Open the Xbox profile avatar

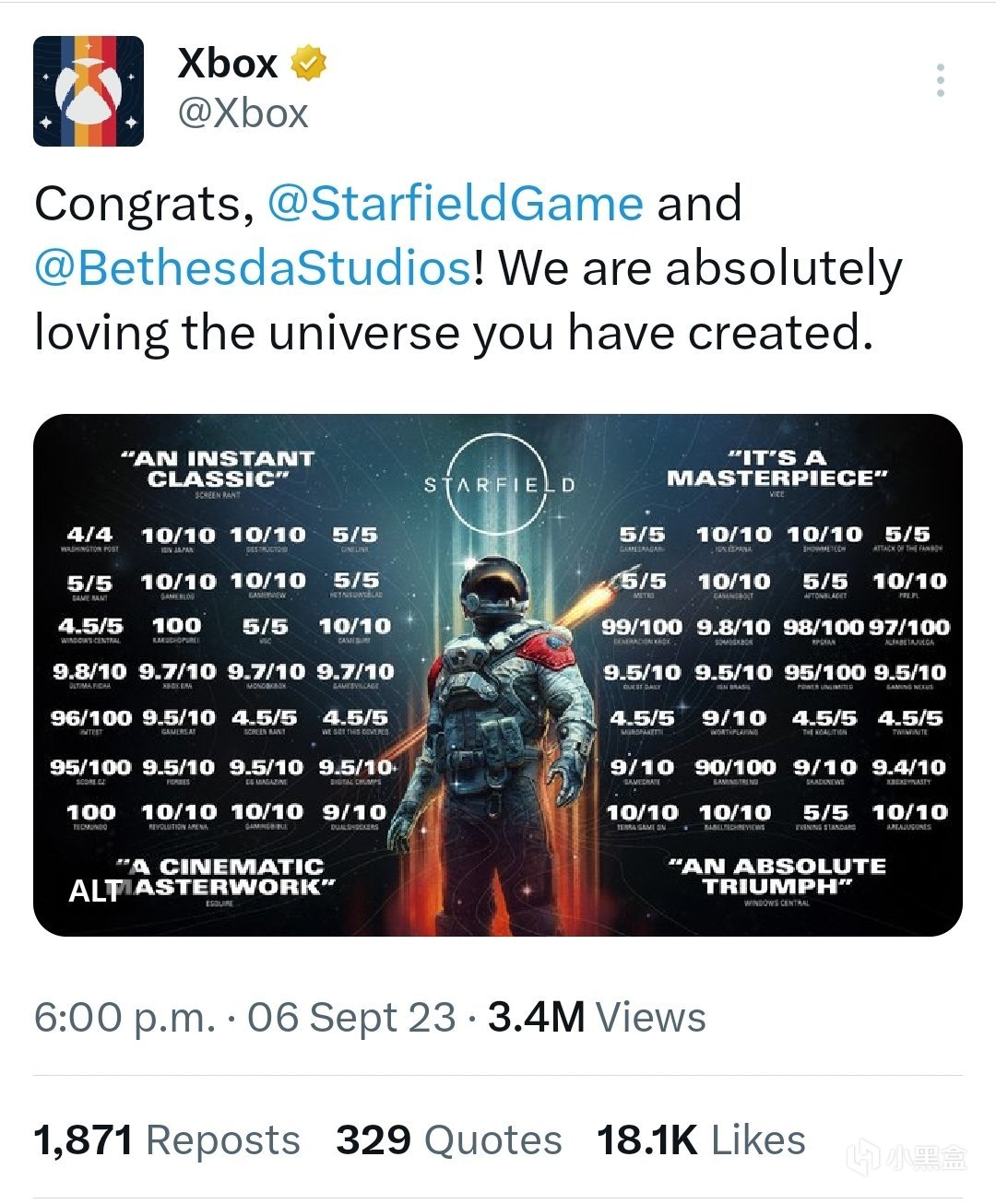pyautogui.click(x=89, y=91)
